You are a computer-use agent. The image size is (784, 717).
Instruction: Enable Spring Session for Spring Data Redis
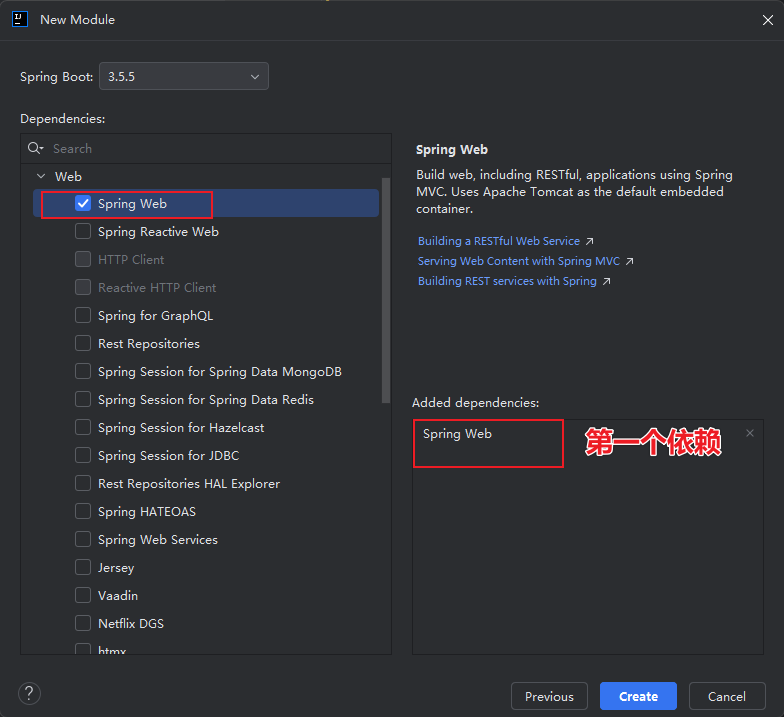point(83,400)
